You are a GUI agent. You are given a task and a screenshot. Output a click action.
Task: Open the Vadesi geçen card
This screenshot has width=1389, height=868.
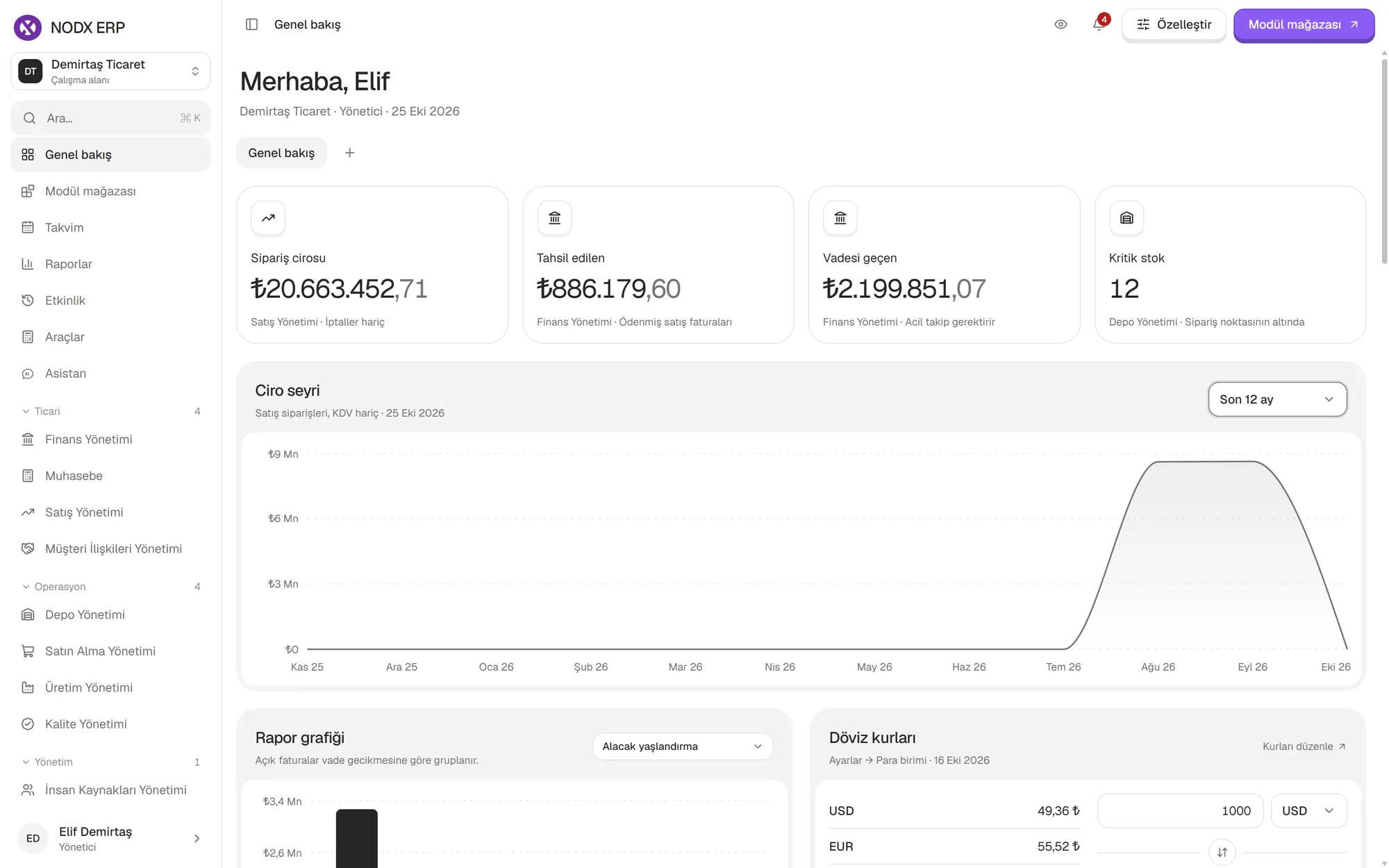click(944, 265)
